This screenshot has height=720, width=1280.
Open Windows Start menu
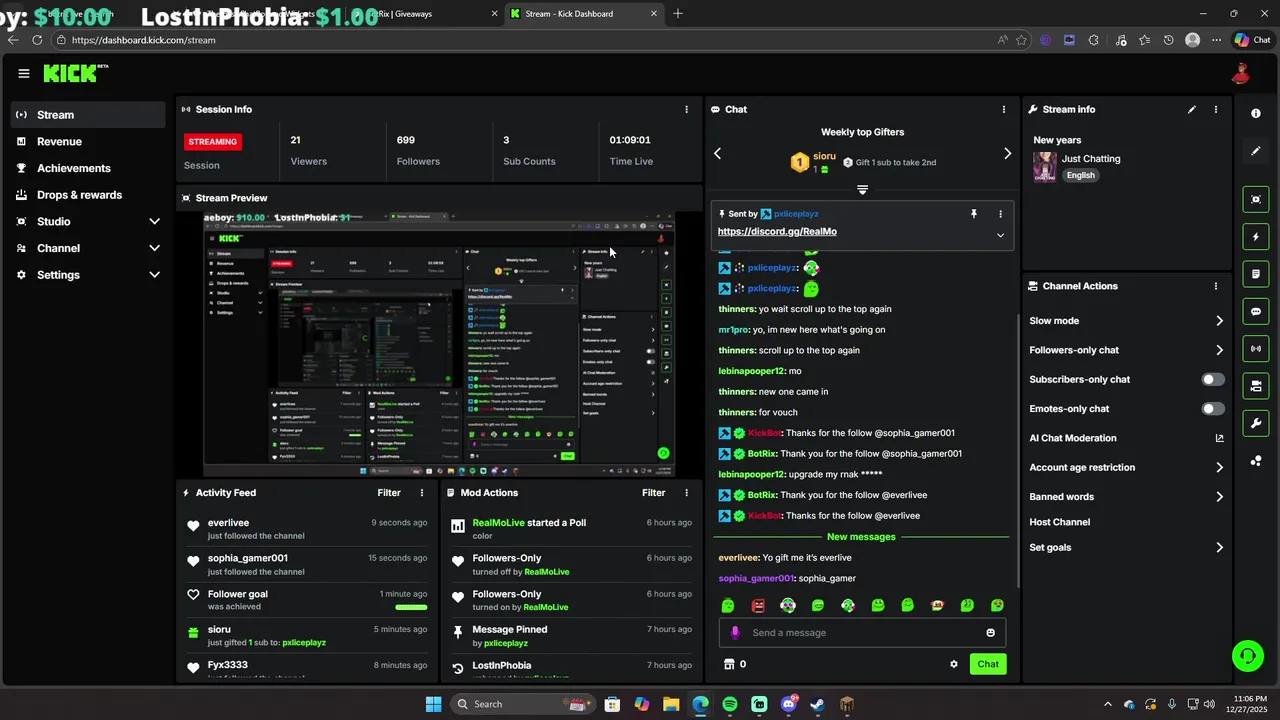coord(433,704)
